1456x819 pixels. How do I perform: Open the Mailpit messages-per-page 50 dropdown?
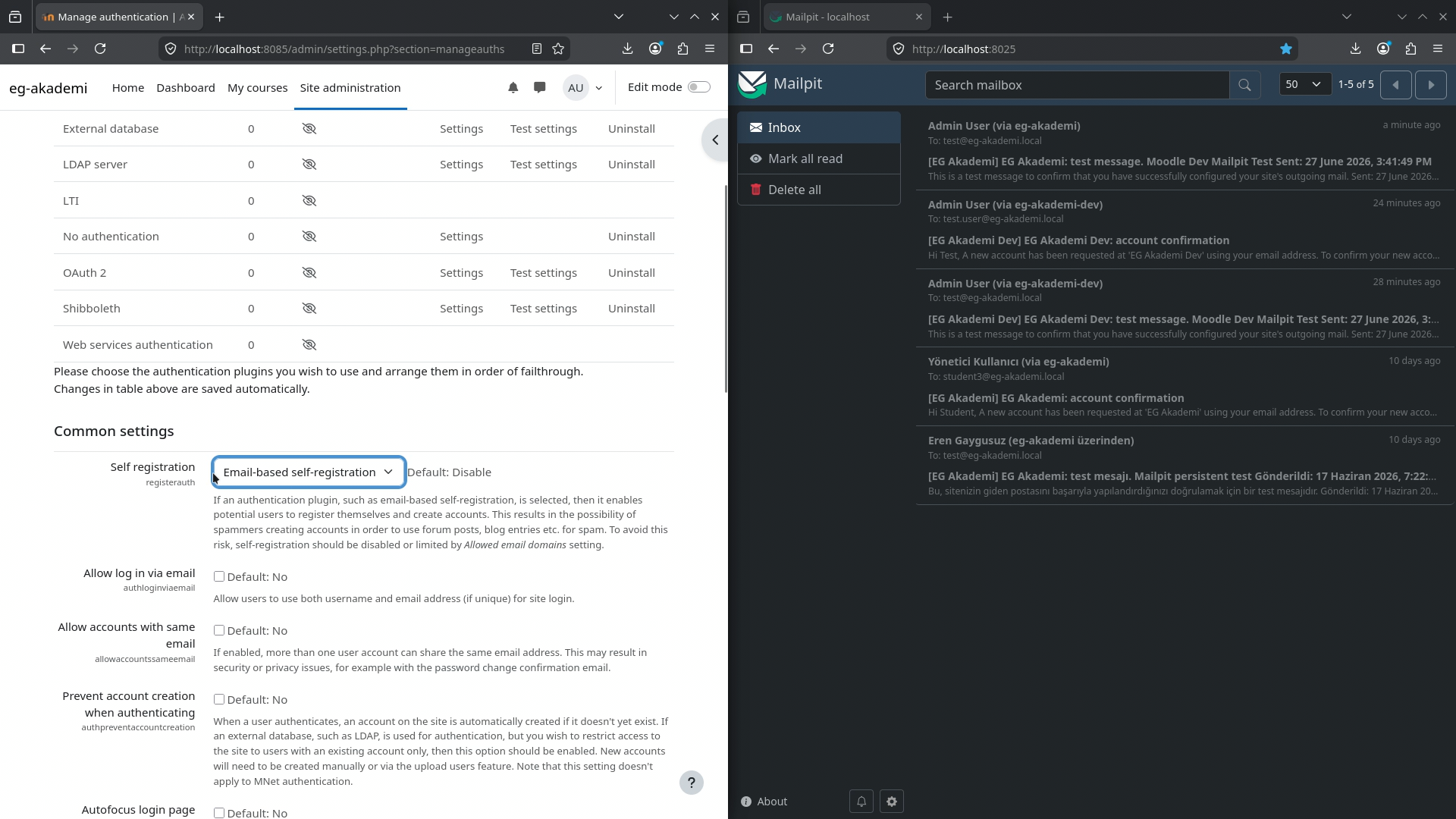(x=1305, y=84)
